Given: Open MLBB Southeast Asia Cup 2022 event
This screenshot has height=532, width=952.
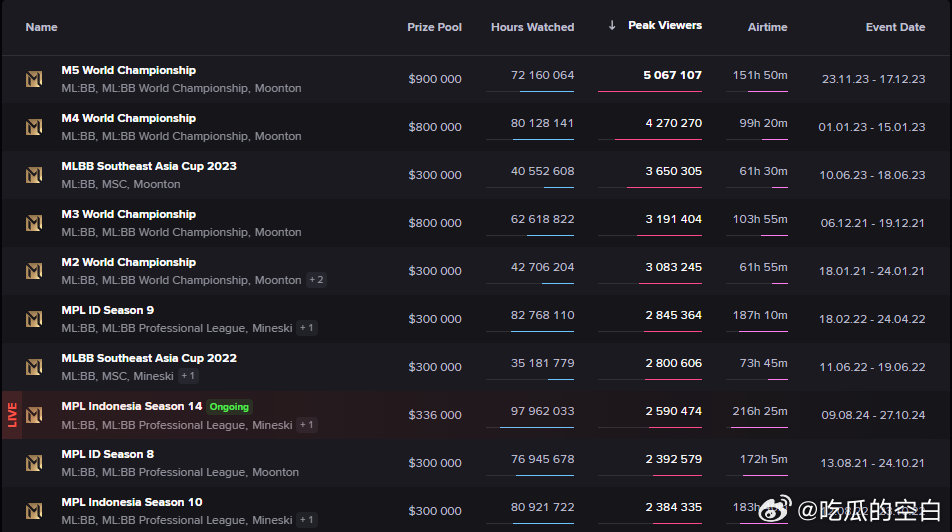Looking at the screenshot, I should click(149, 358).
